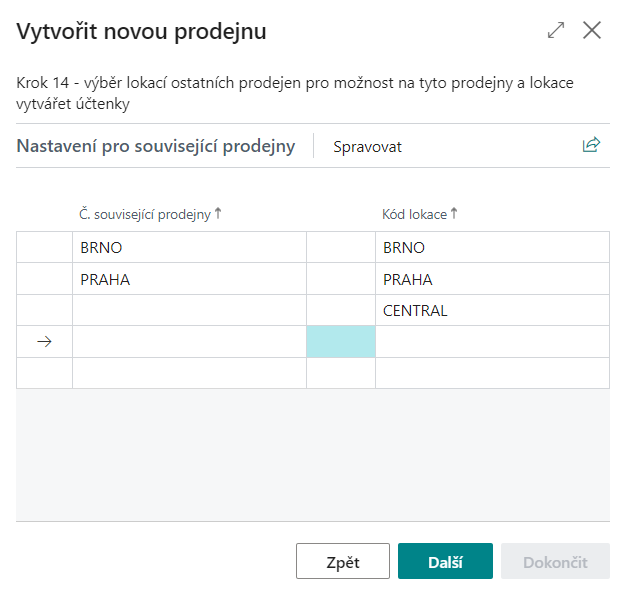This screenshot has width=633, height=602.
Task: Click the share icon next to Spravovat
Action: click(591, 145)
